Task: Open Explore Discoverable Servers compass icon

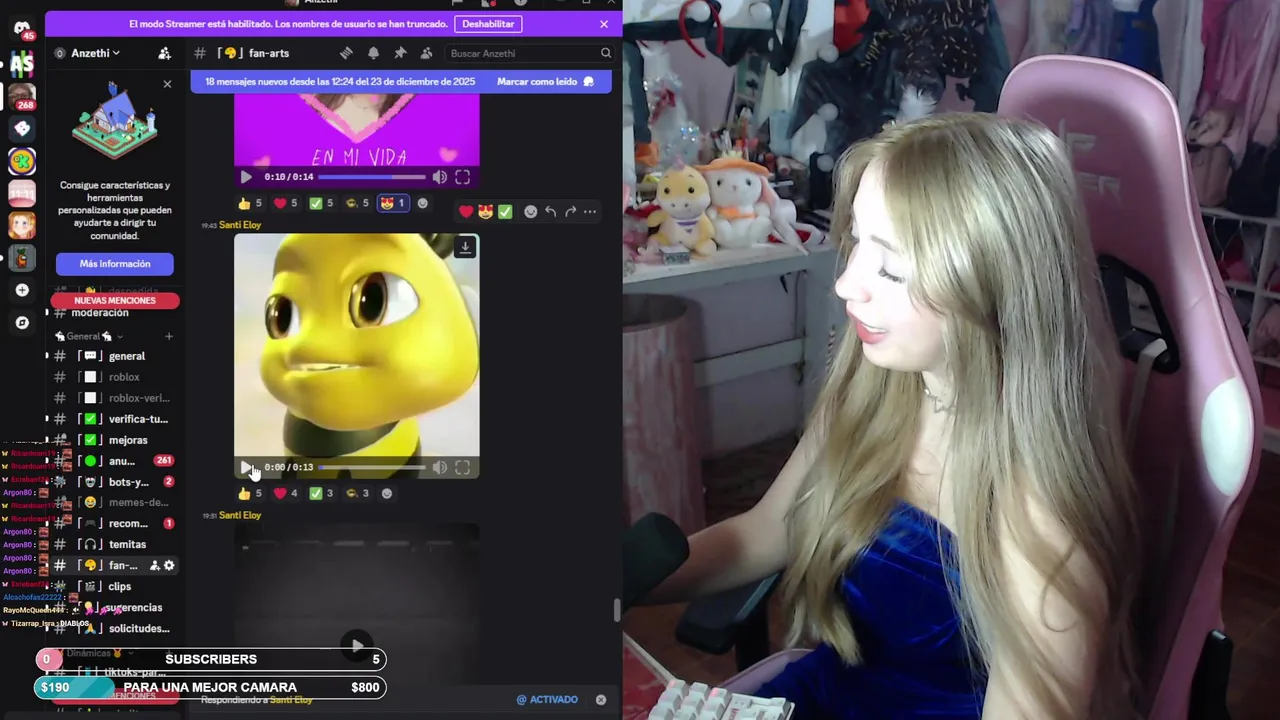Action: coord(22,323)
